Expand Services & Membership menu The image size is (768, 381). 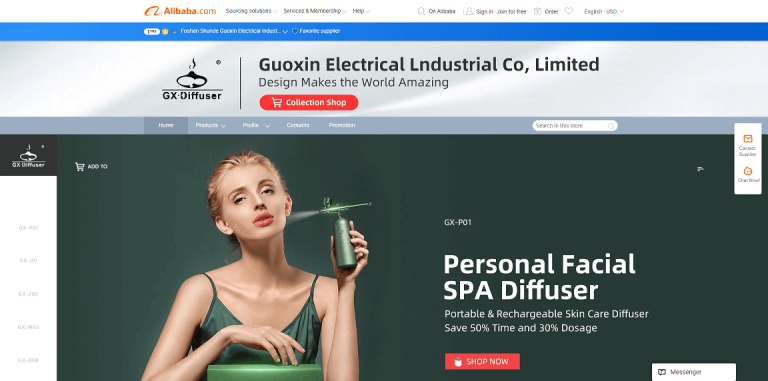(315, 11)
